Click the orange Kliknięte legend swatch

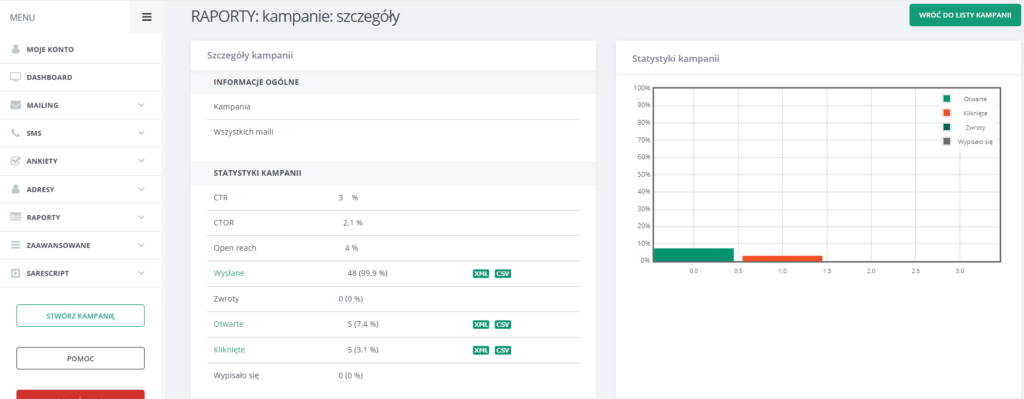pos(946,113)
